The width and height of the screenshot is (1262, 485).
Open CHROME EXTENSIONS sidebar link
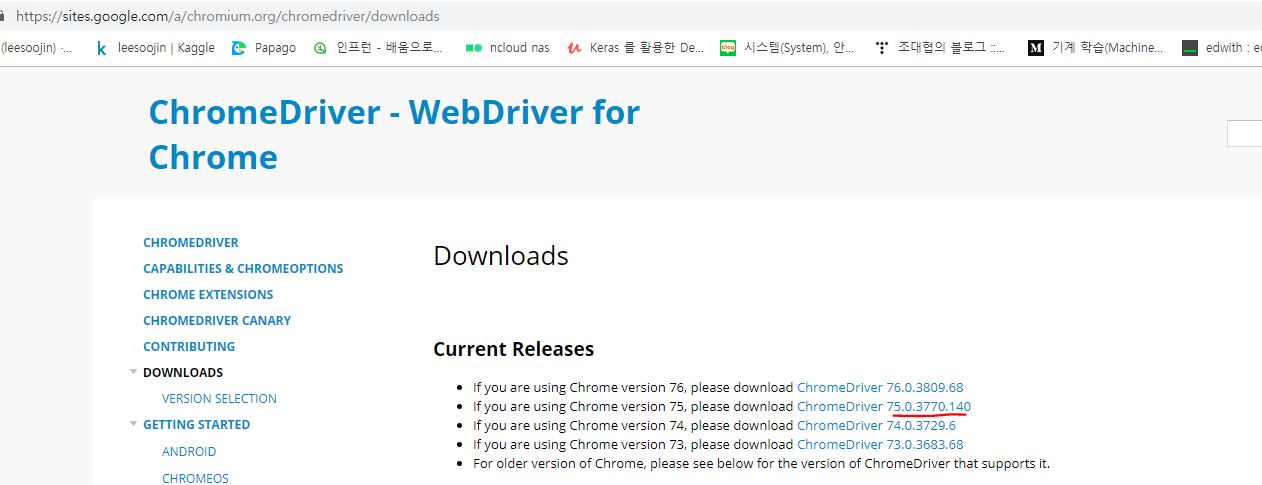pos(208,295)
